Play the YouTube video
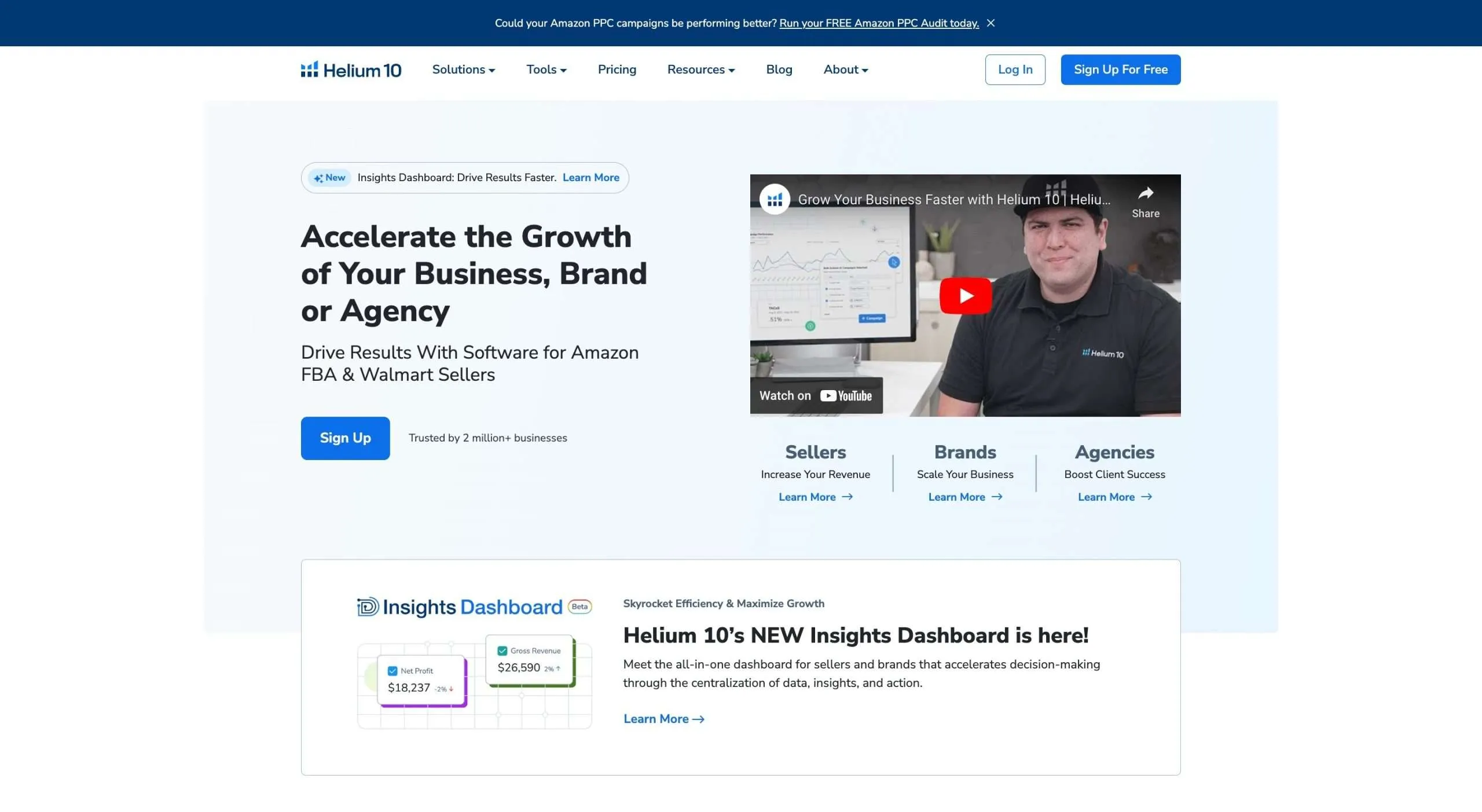 coord(965,296)
